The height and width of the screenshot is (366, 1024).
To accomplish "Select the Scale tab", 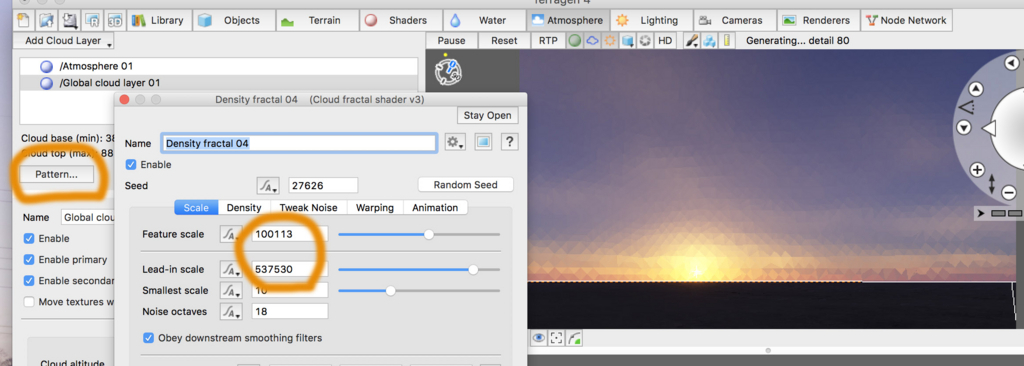I will 196,208.
